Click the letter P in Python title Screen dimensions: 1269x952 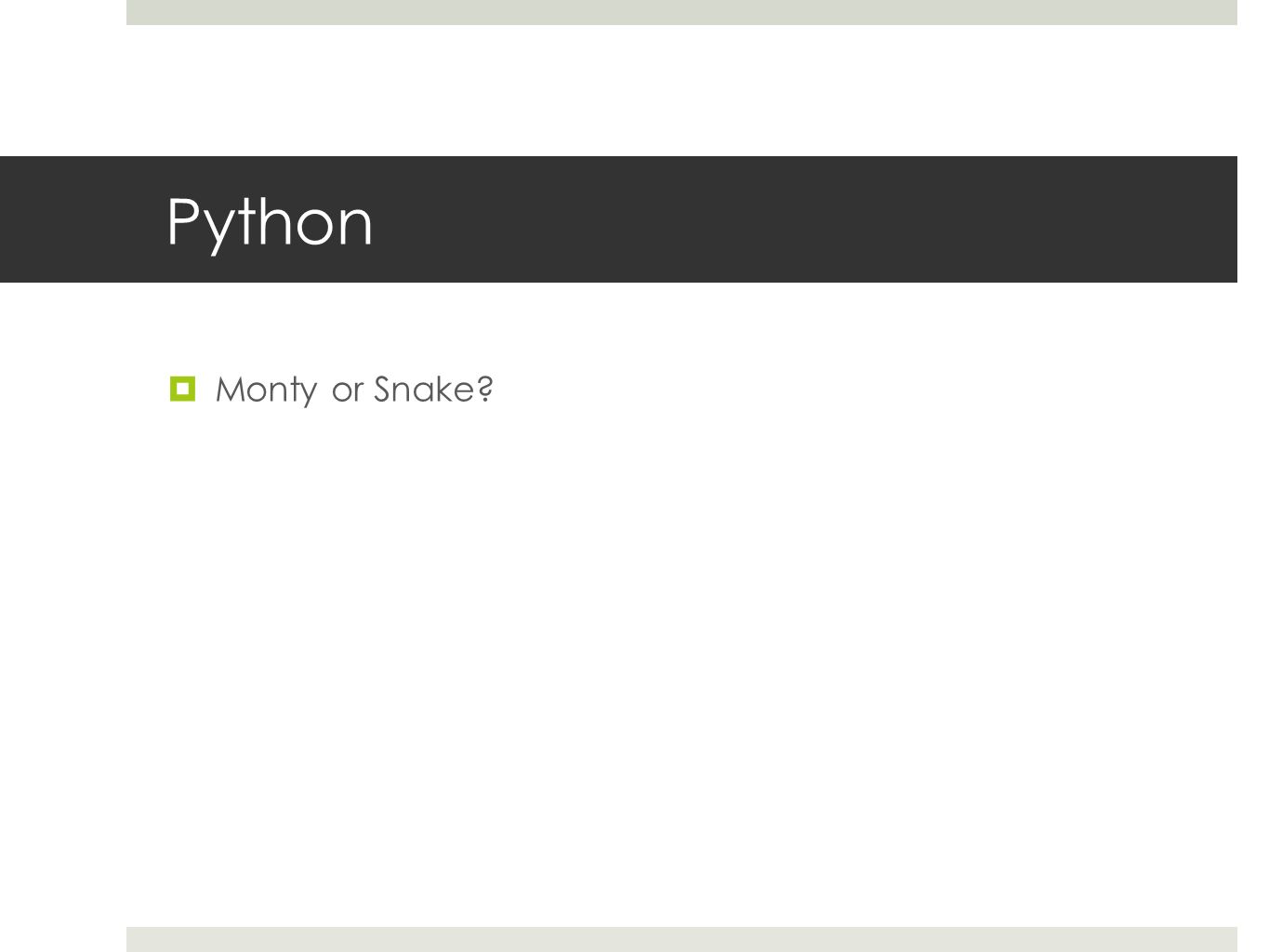(184, 219)
